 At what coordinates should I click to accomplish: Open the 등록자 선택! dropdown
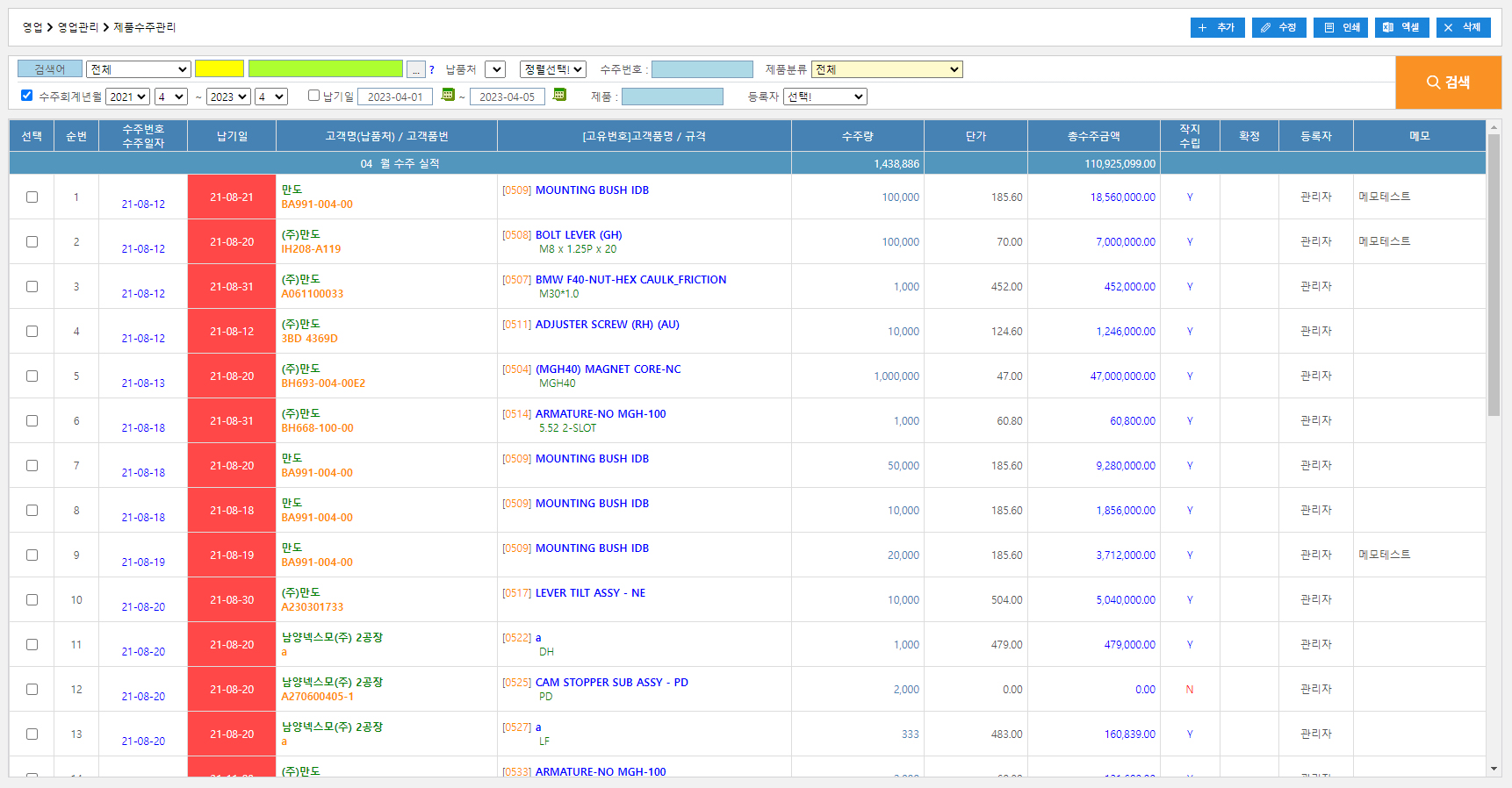pos(825,97)
